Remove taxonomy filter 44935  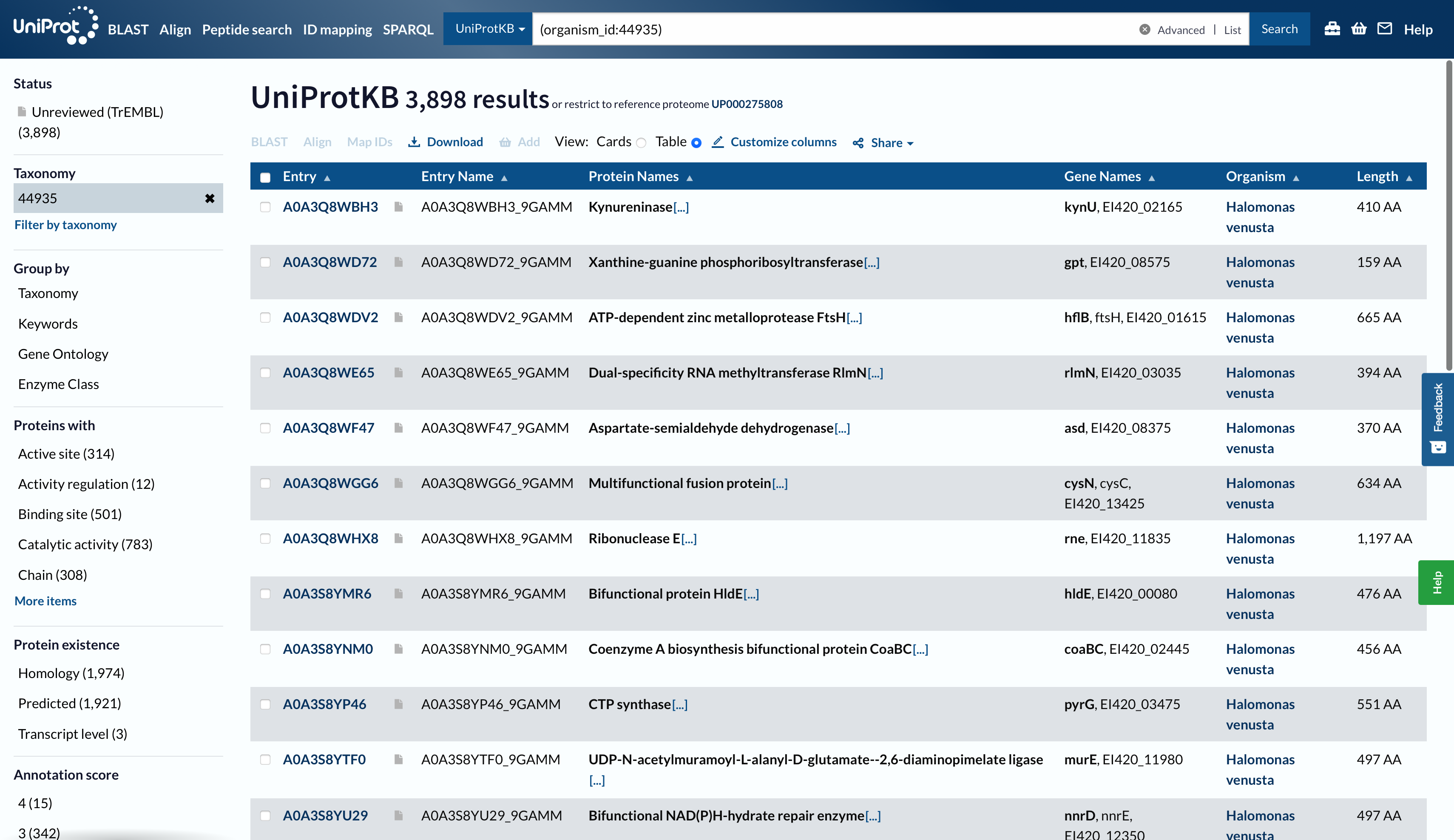click(210, 199)
